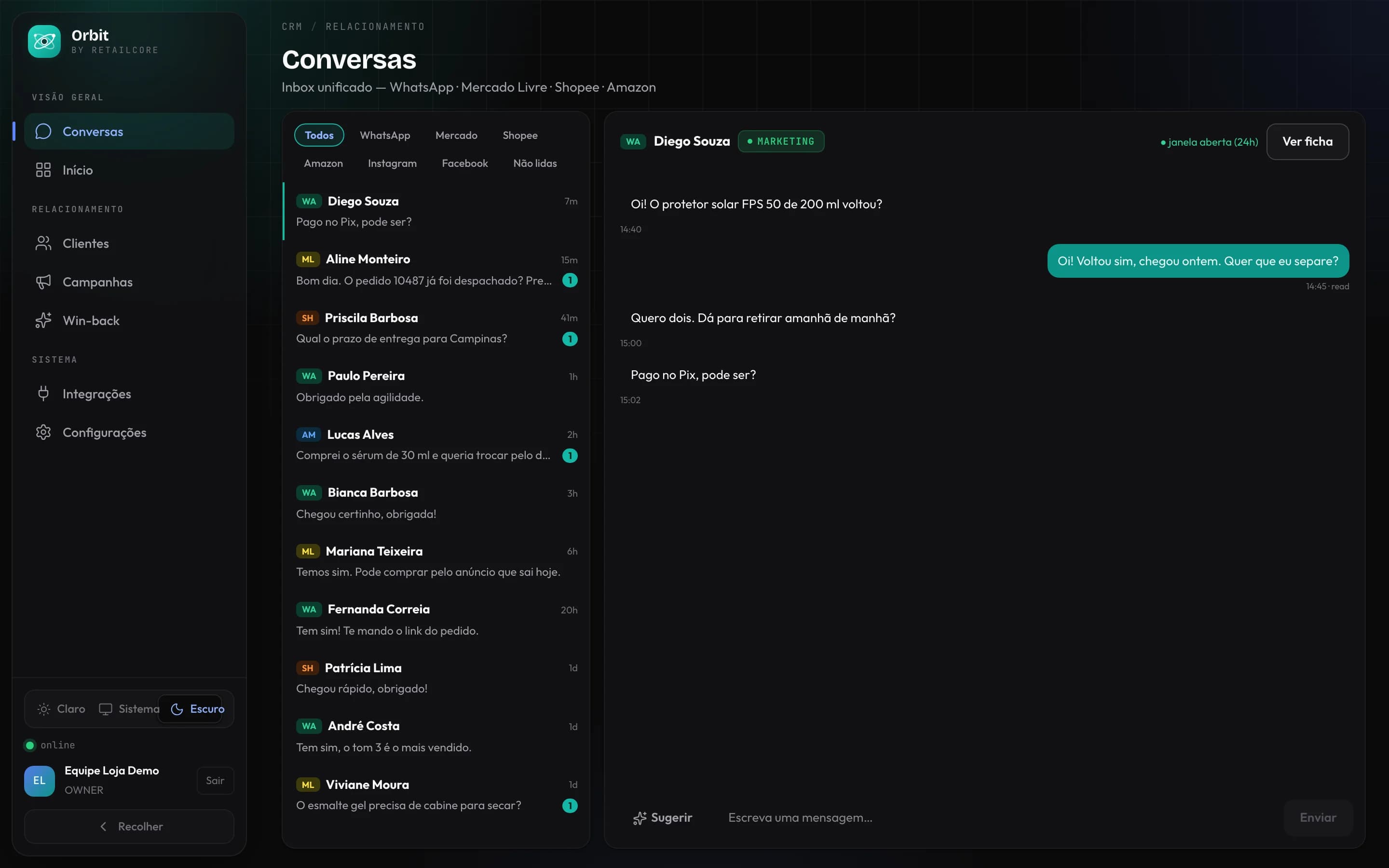Click unread badge on Aline Monteiro row
Viewport: 1389px width, 868px height.
(x=570, y=280)
